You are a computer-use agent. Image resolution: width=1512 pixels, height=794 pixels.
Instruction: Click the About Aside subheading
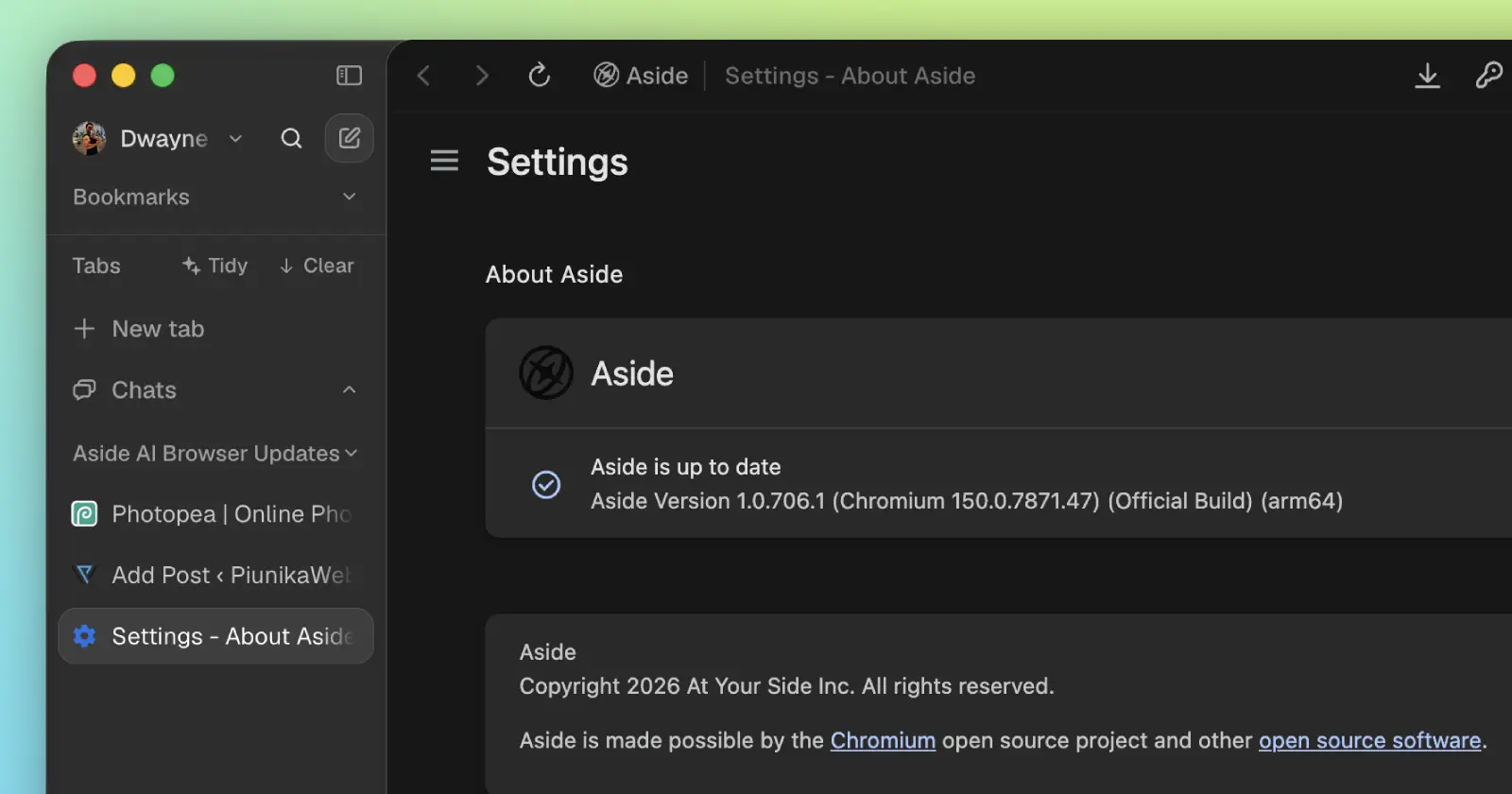(554, 274)
